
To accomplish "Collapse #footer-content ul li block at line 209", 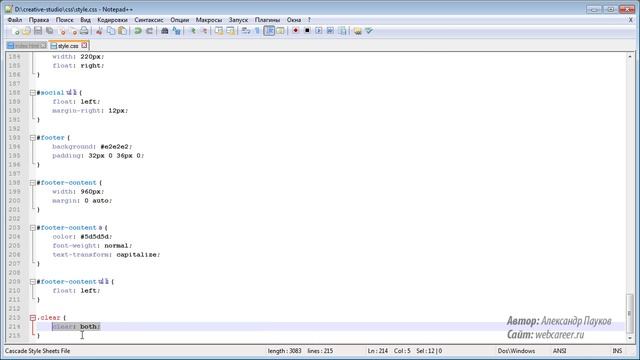I will (x=33, y=282).
